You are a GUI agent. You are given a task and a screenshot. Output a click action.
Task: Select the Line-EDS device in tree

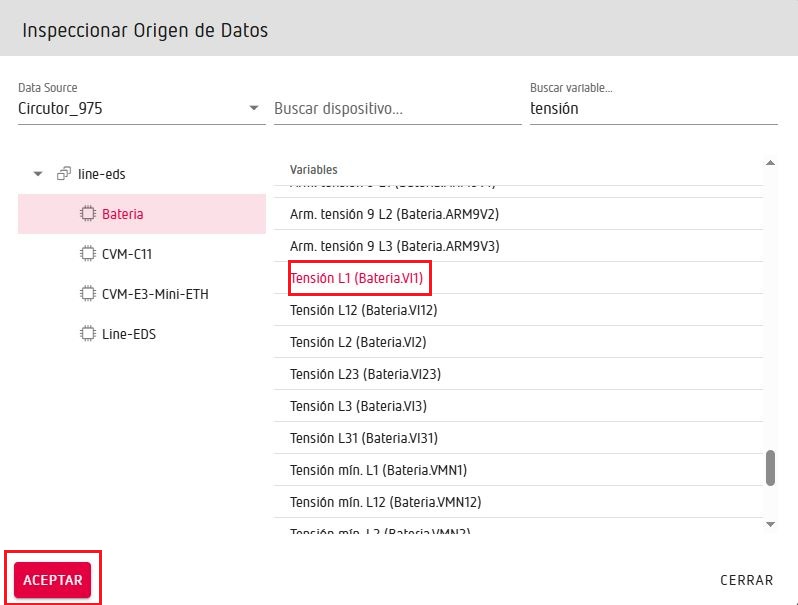coord(141,334)
